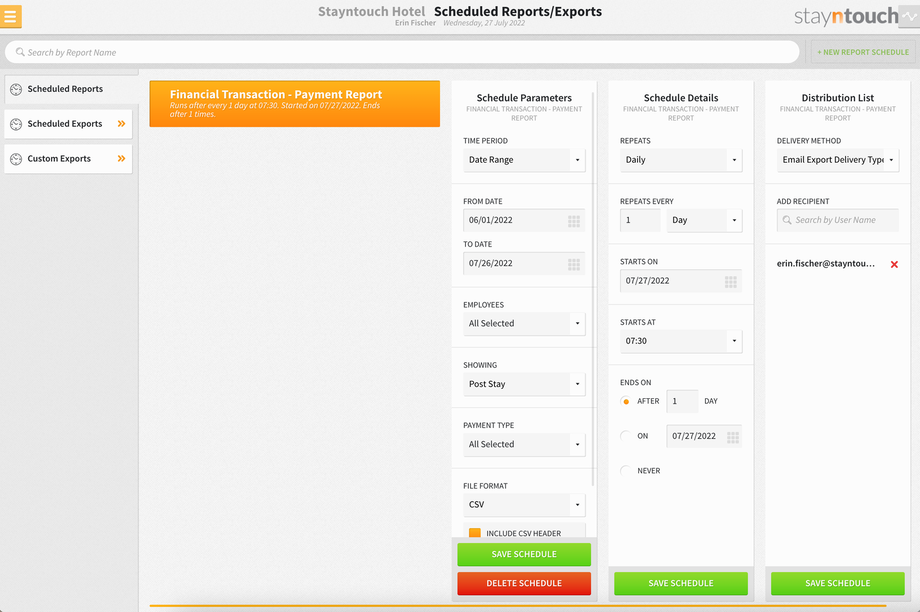Click the Starts On date field
The width and height of the screenshot is (920, 612).
point(681,280)
